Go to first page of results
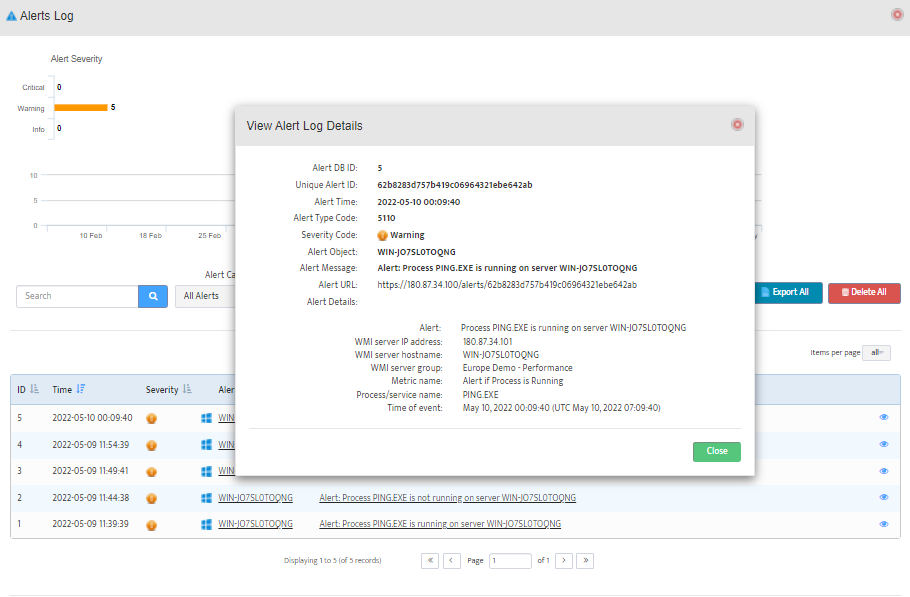 coord(430,560)
